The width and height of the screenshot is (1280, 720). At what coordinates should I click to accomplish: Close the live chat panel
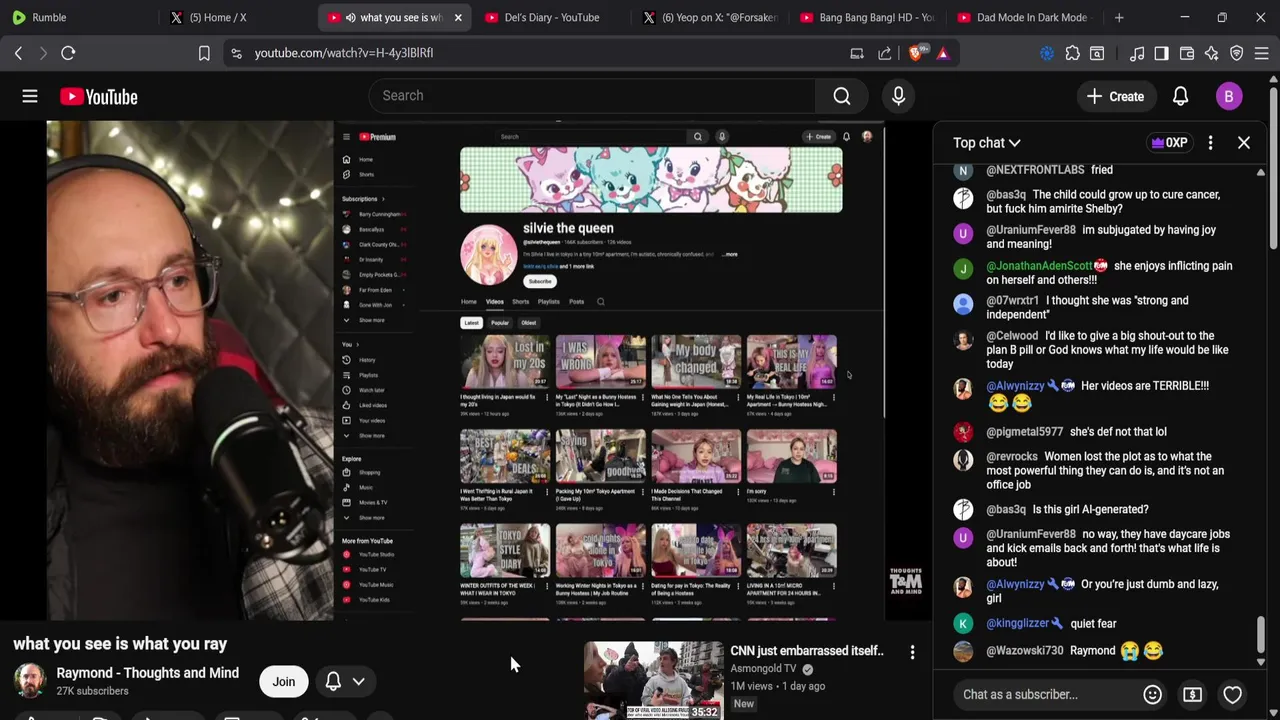point(1244,143)
